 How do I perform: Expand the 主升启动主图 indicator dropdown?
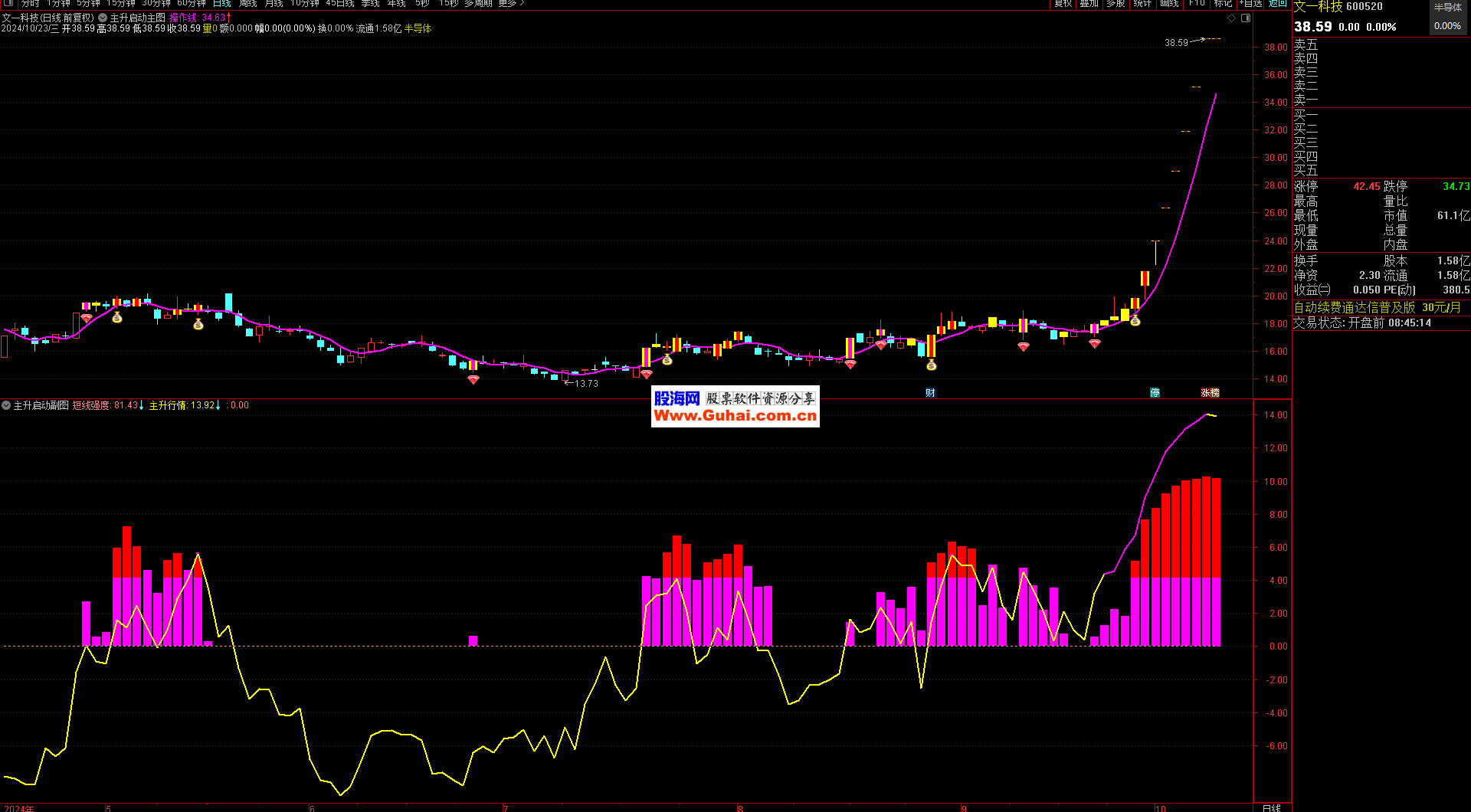click(103, 18)
